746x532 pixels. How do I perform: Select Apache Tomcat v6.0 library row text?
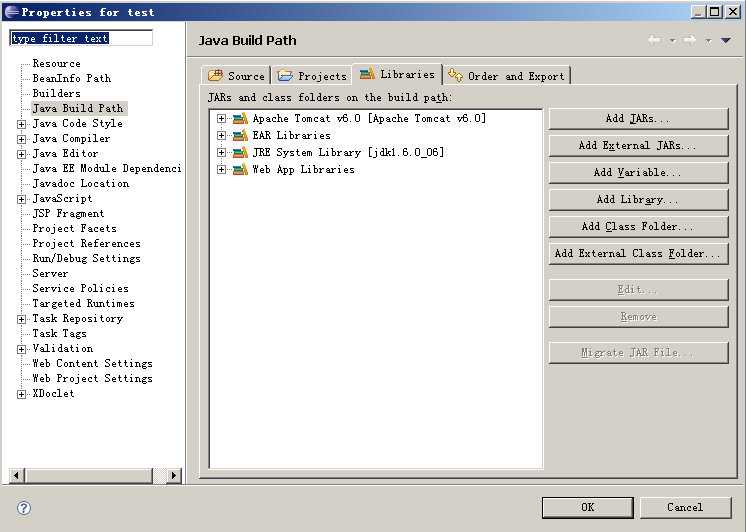tap(369, 118)
